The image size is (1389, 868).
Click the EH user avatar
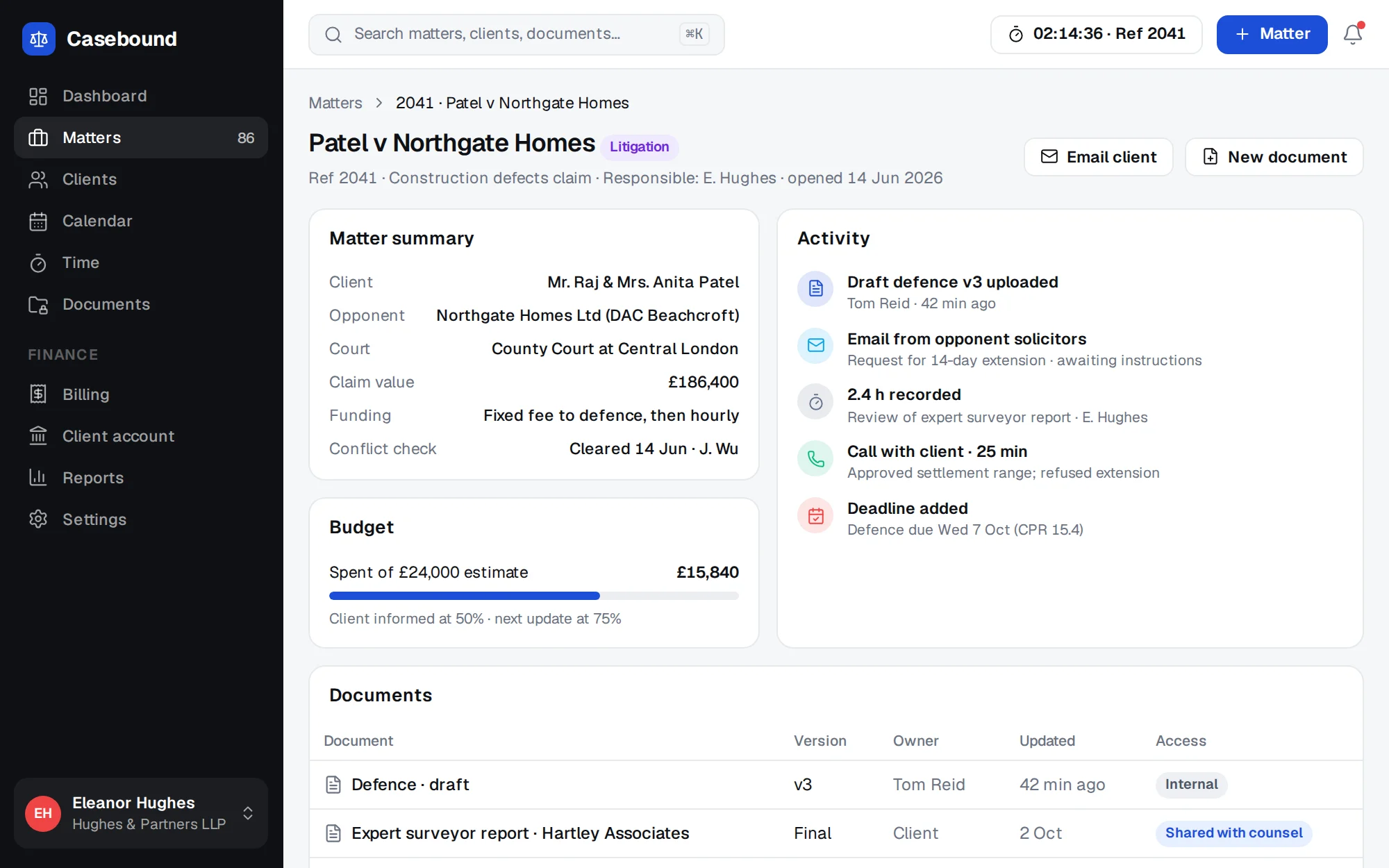coord(43,813)
